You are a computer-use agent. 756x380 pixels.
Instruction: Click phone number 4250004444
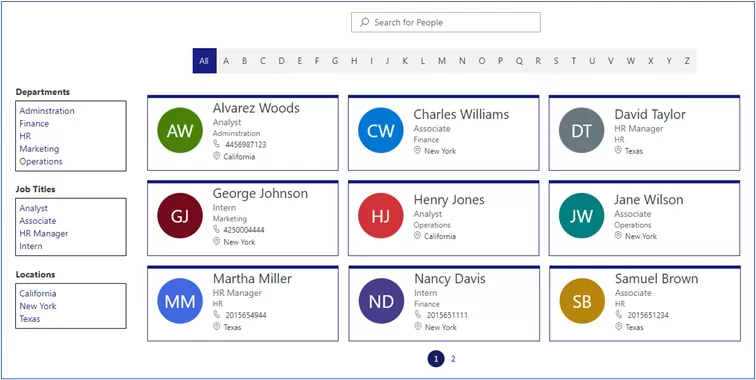pos(244,230)
